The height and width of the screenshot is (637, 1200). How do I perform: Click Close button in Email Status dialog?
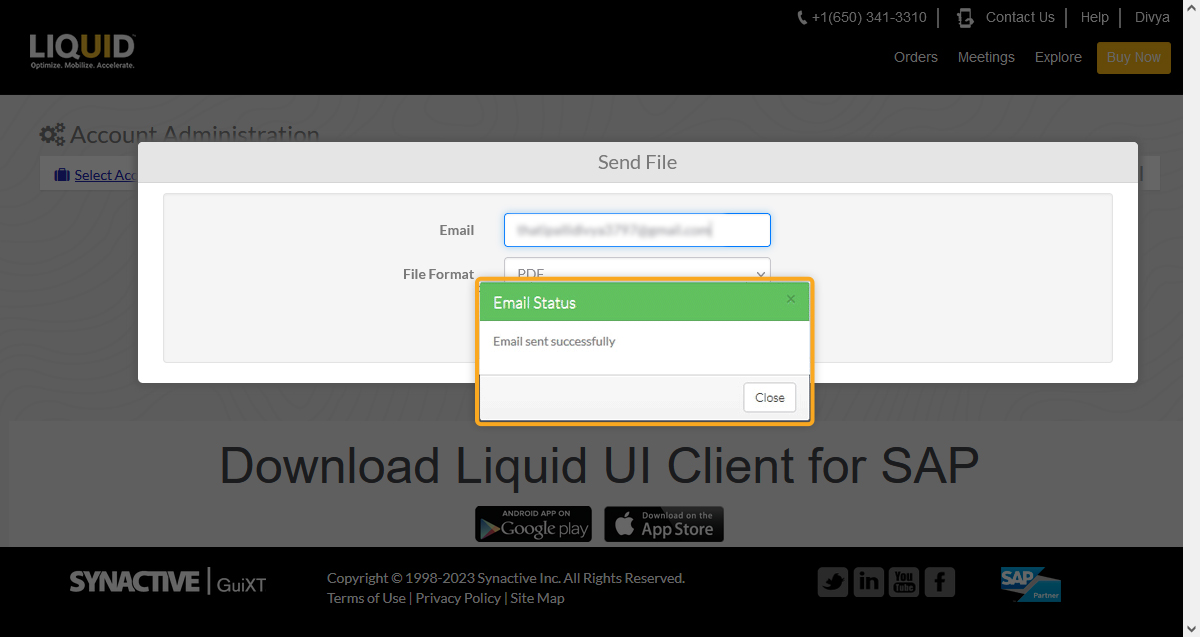click(x=770, y=397)
